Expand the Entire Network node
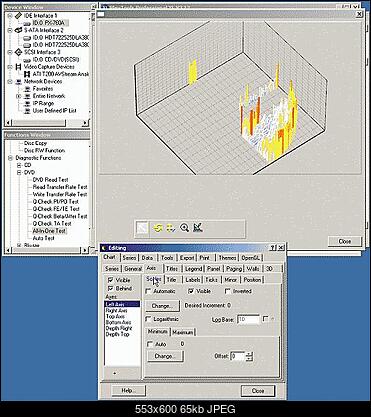This screenshot has height=417, width=371. (19, 96)
